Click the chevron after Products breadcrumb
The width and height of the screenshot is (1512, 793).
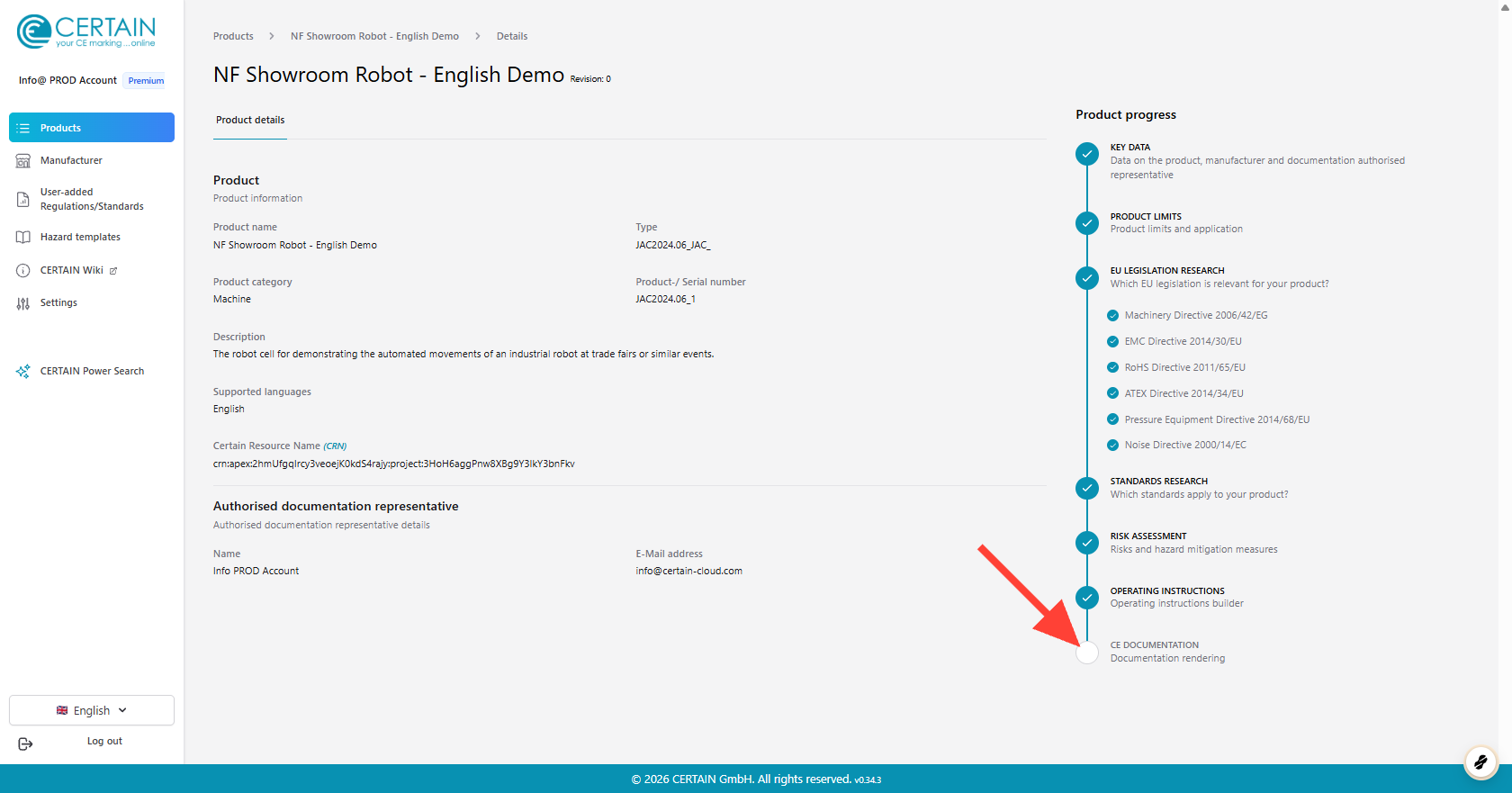click(x=272, y=37)
